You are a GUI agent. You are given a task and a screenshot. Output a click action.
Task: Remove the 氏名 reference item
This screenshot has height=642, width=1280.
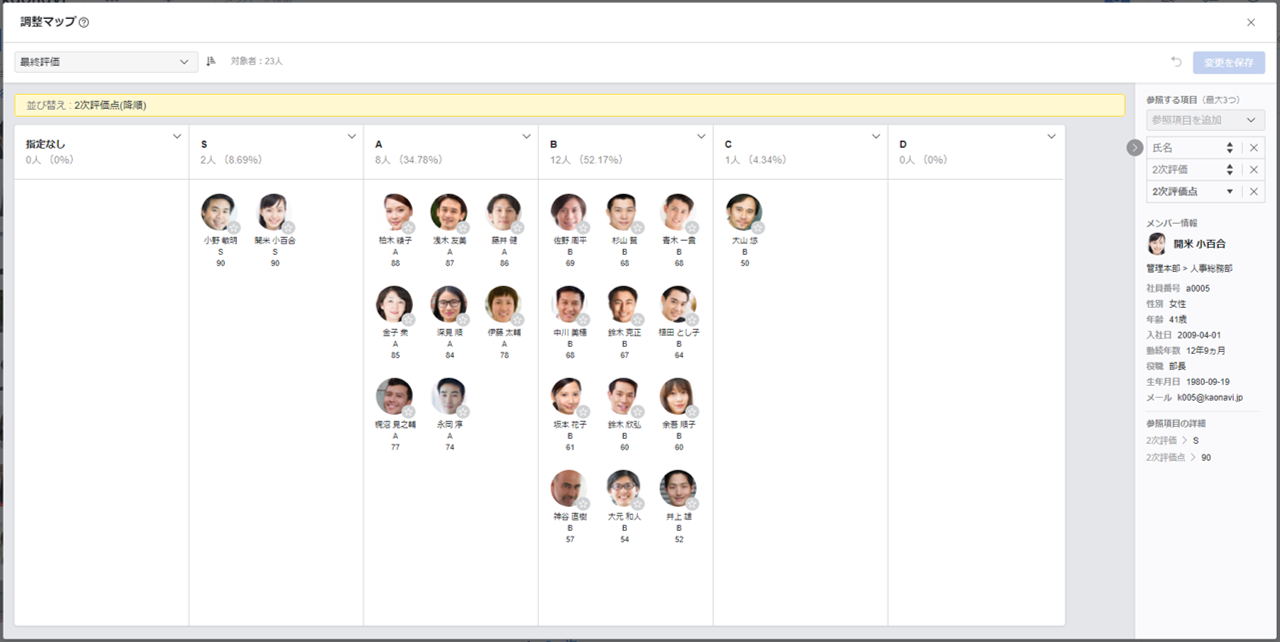pos(1253,148)
